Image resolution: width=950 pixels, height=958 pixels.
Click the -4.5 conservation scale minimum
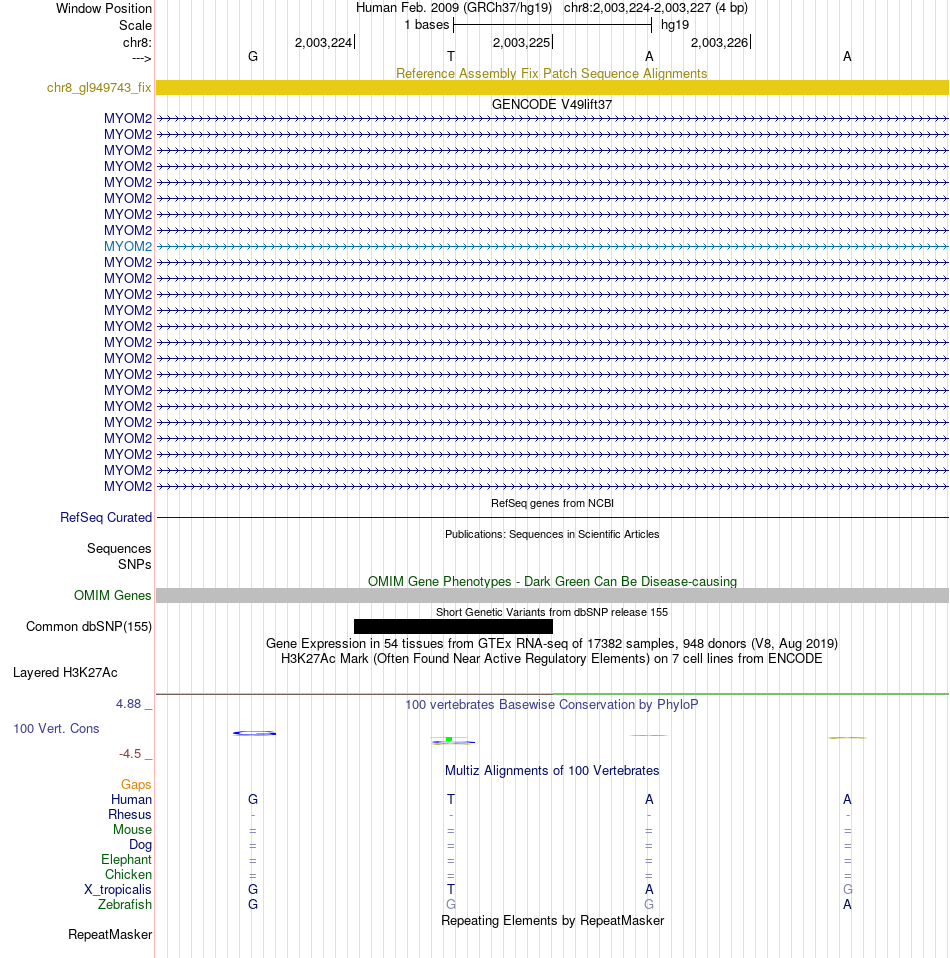pos(130,754)
